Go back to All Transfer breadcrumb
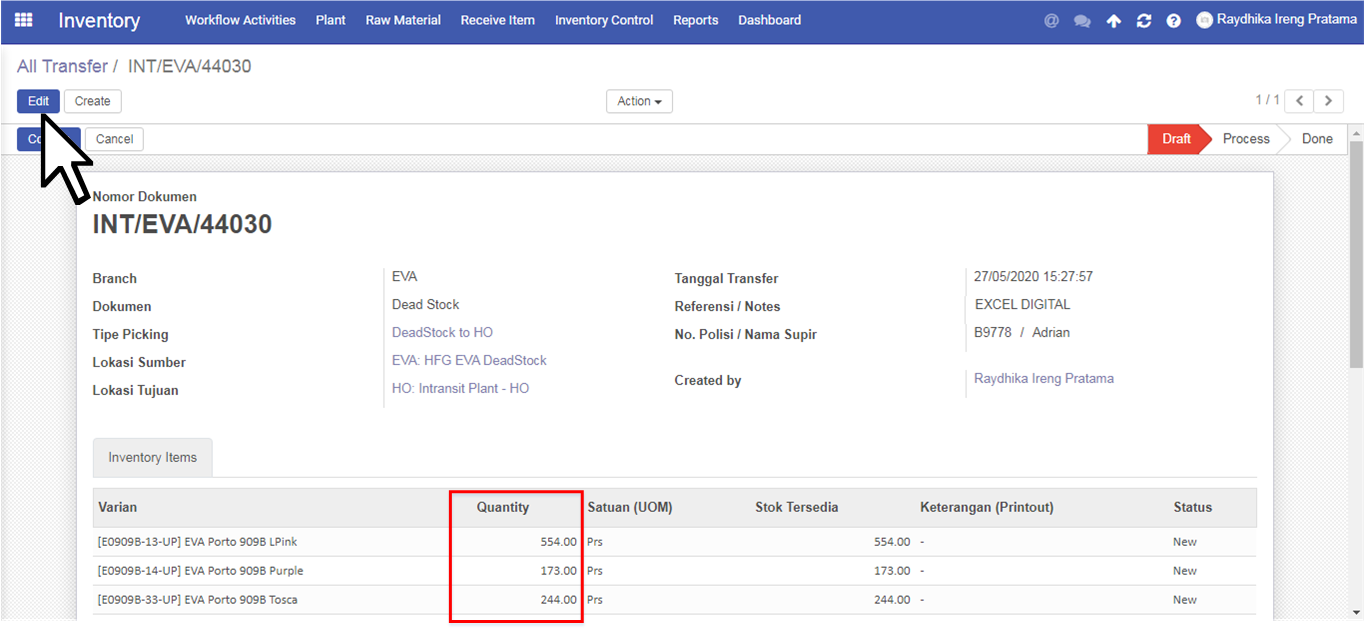The image size is (1365, 630). [x=62, y=66]
